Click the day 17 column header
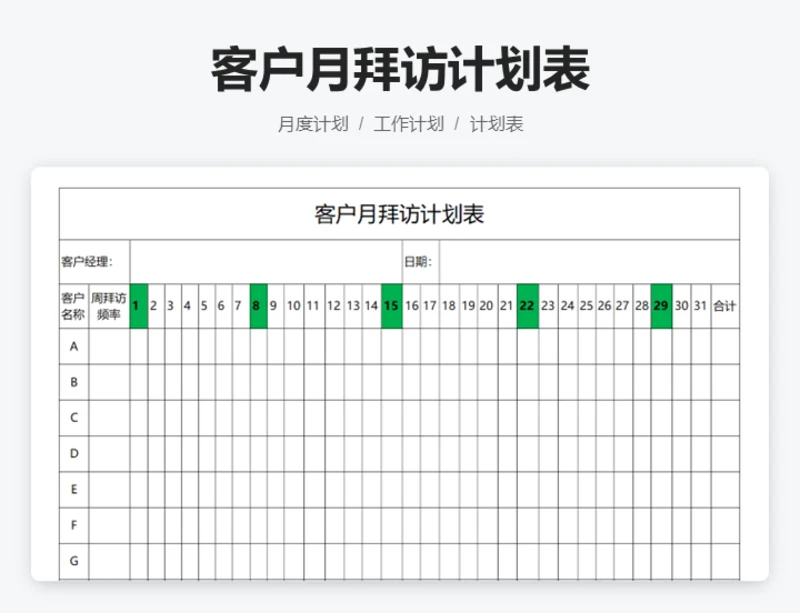 [x=430, y=306]
